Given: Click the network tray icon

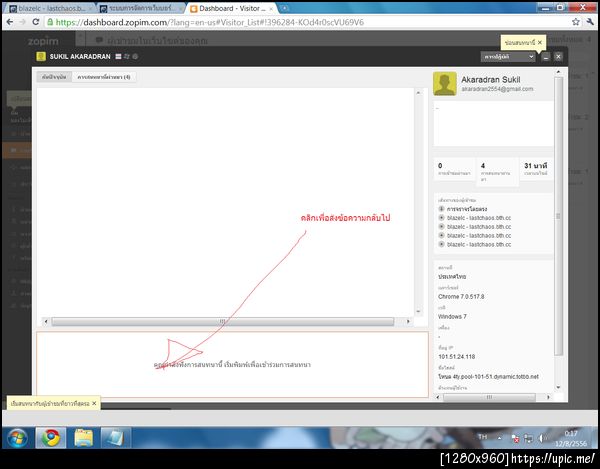Looking at the screenshot, I should (x=528, y=438).
